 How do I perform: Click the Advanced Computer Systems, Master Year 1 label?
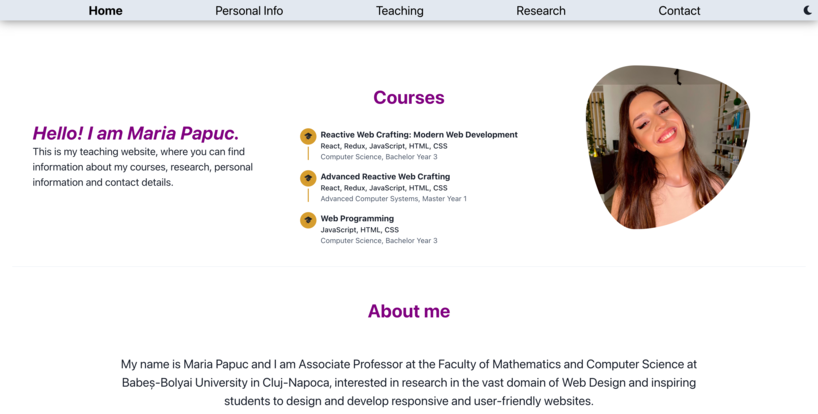[x=393, y=199]
